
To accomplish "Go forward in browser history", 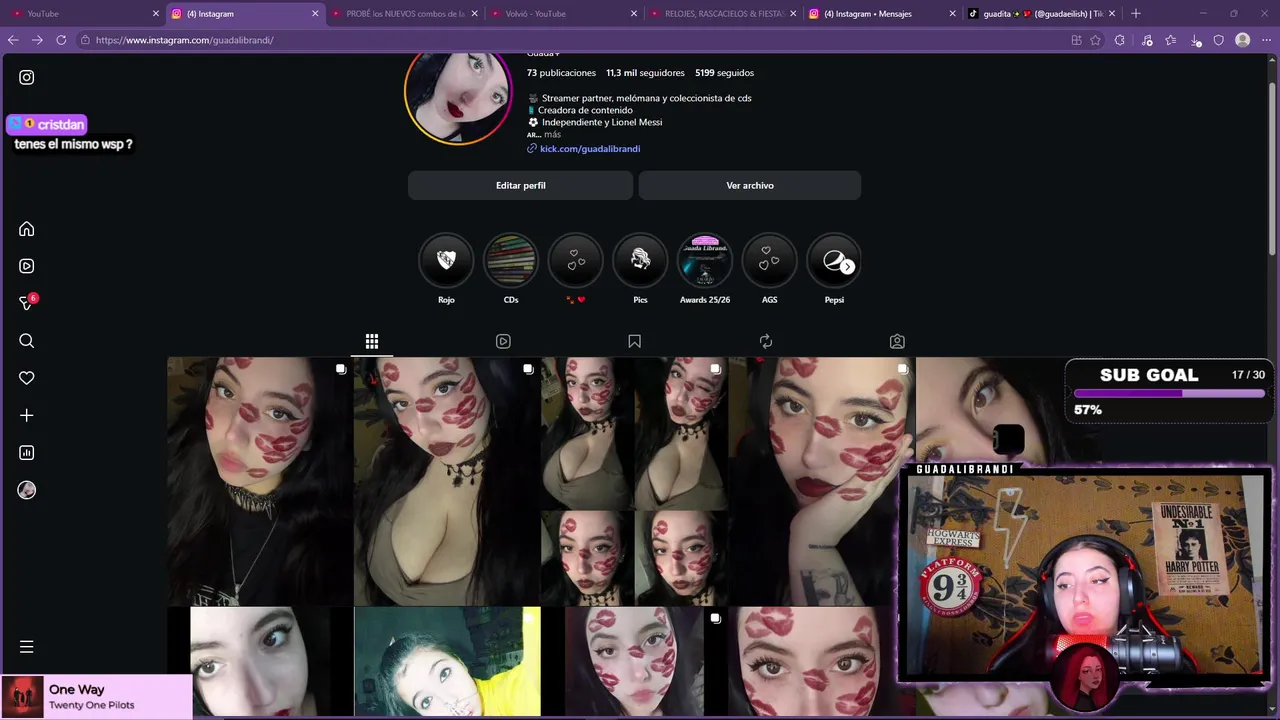I will click(x=37, y=40).
